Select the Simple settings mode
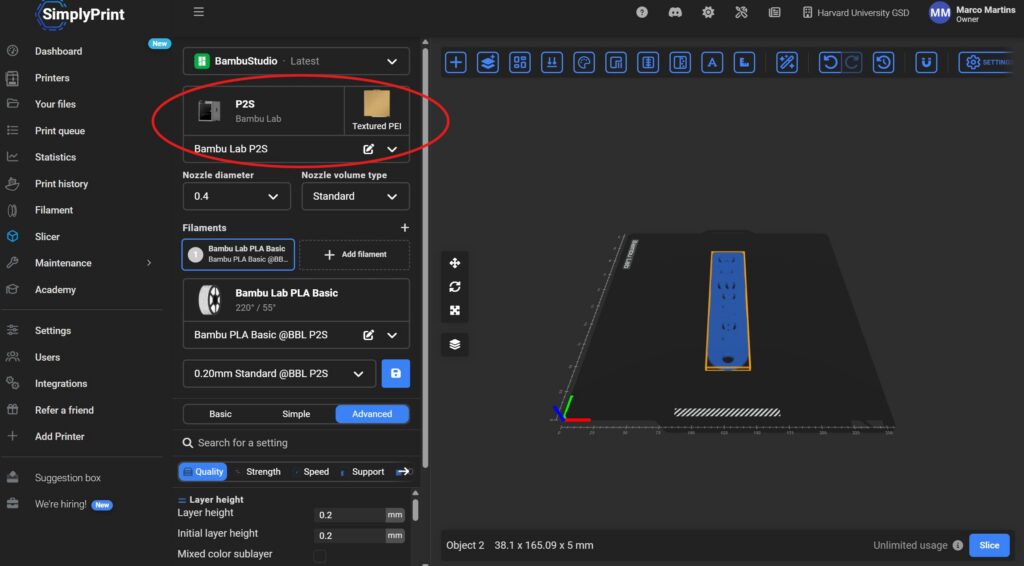This screenshot has height=566, width=1024. pyautogui.click(x=296, y=414)
